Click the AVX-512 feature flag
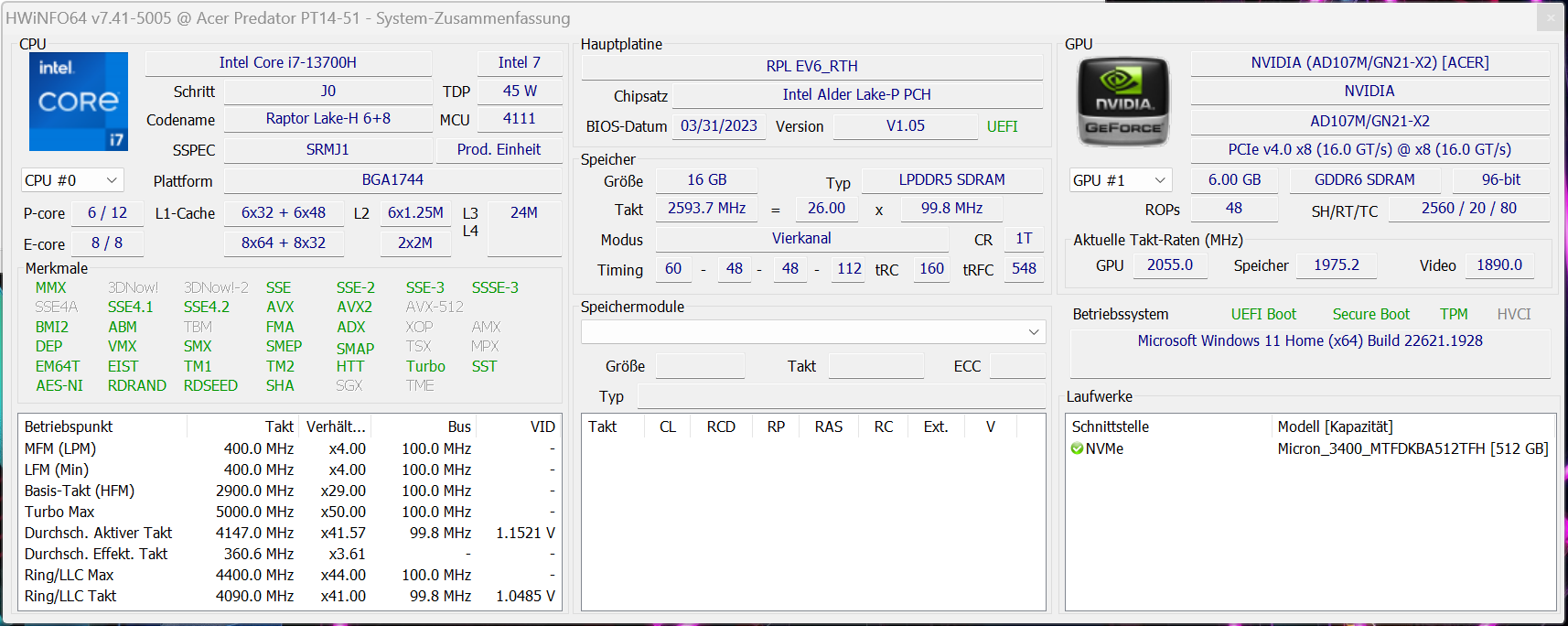Image resolution: width=1568 pixels, height=626 pixels. 435,307
